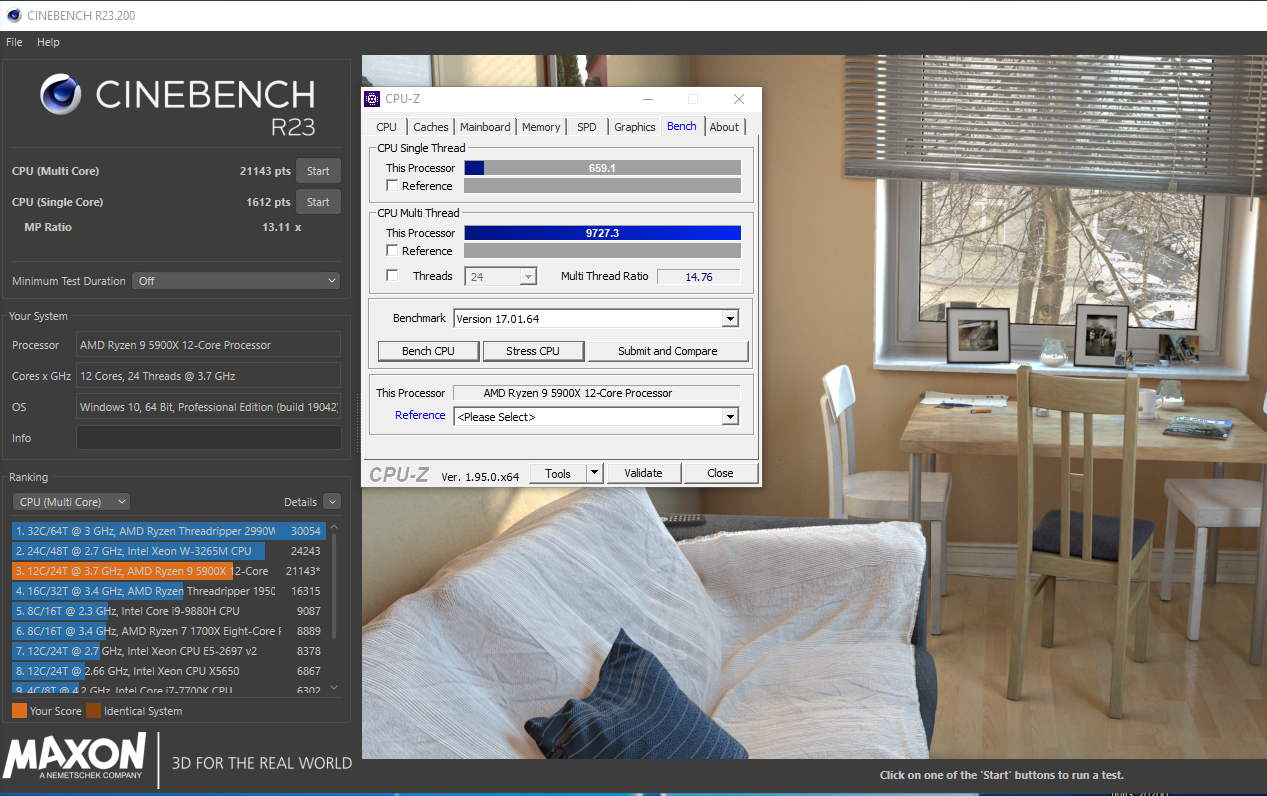1267x796 pixels.
Task: Expand the ranking Details chevron button
Action: pyautogui.click(x=331, y=502)
